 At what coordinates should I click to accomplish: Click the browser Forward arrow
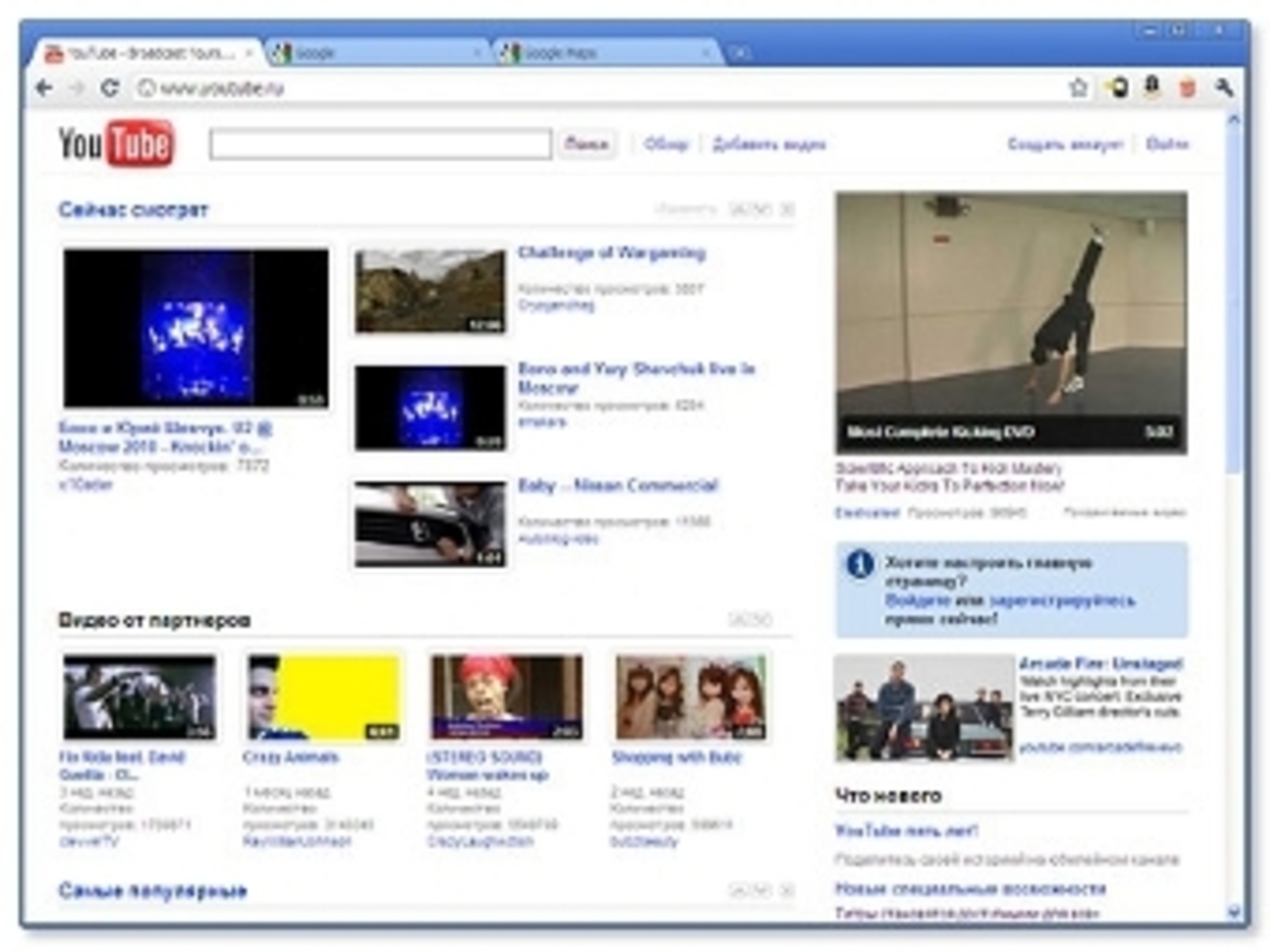(x=76, y=88)
